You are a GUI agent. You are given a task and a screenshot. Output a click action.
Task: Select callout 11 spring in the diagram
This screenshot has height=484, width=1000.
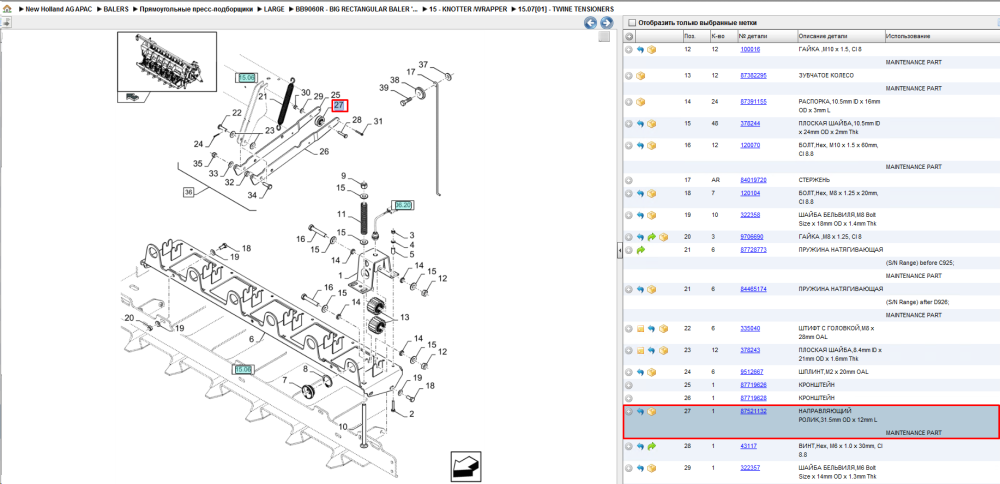[x=341, y=214]
